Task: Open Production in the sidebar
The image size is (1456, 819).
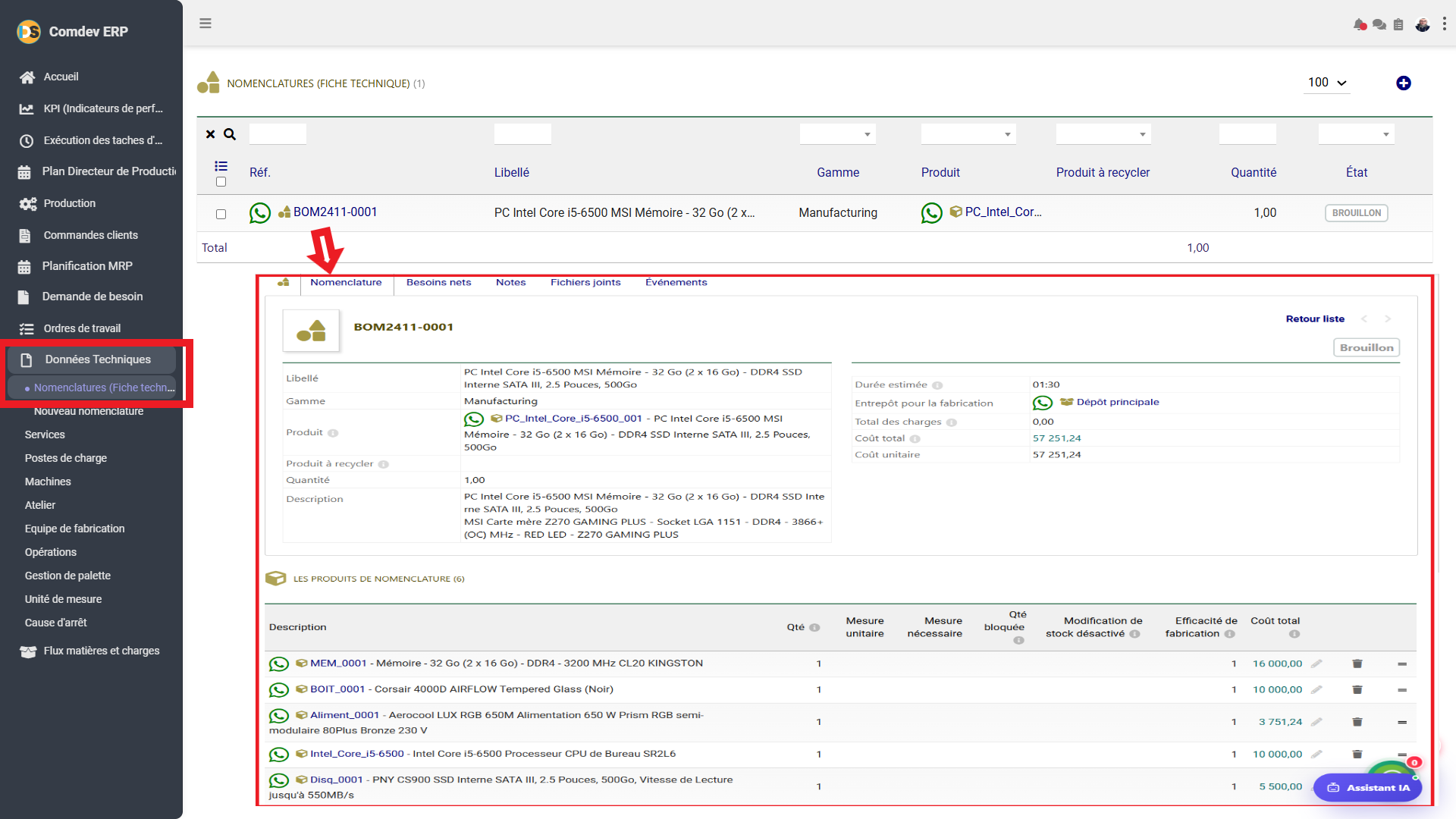Action: (x=69, y=204)
